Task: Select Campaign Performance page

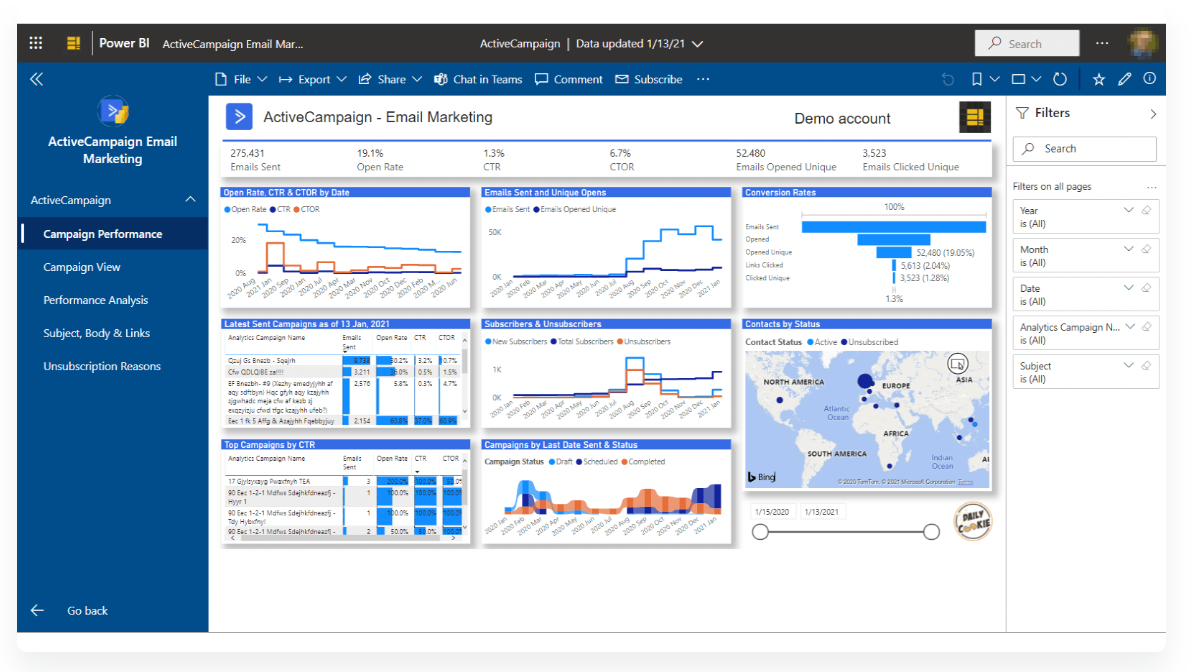Action: click(113, 234)
